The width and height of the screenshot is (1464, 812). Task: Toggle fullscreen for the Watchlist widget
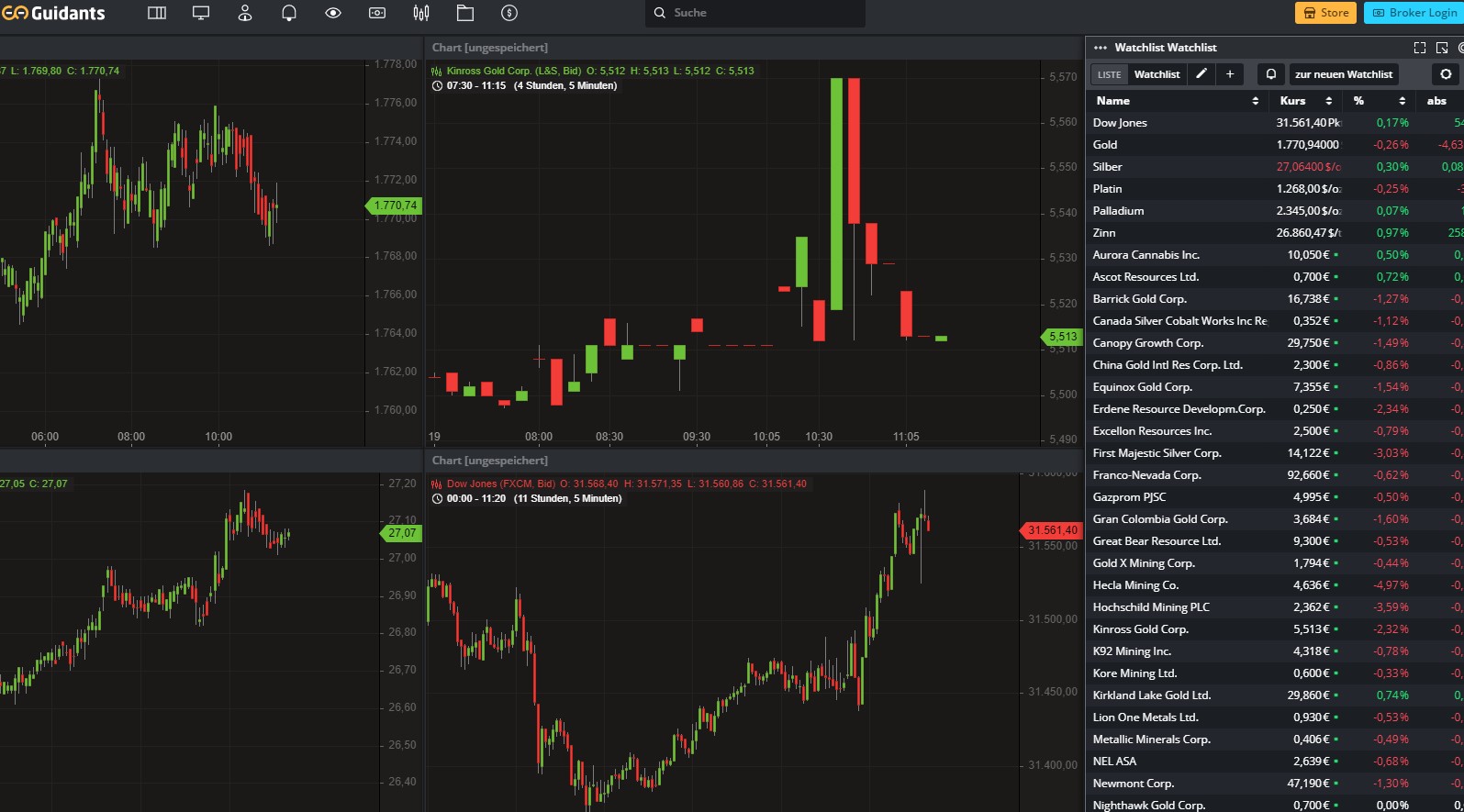coord(1420,48)
